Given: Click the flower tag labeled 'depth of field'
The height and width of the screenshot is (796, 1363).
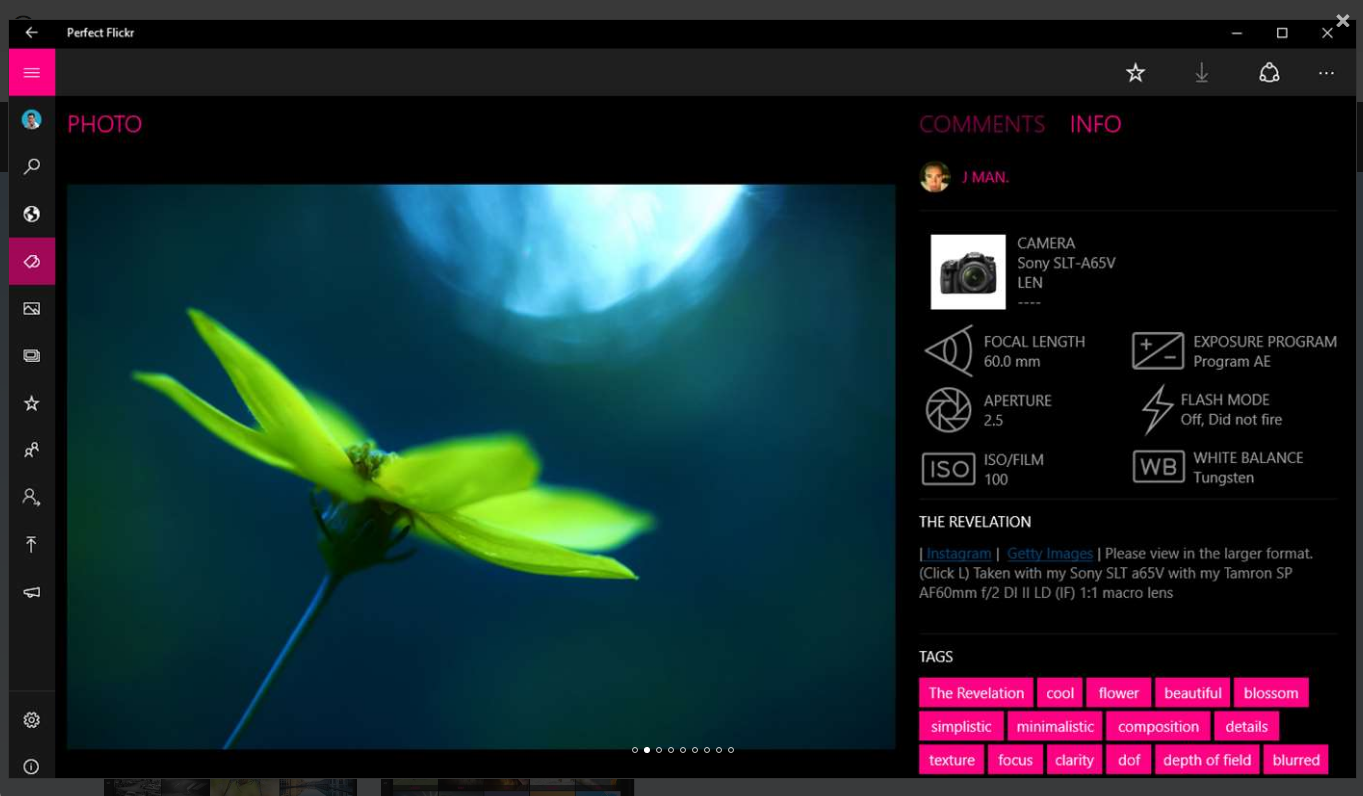Looking at the screenshot, I should pos(1206,760).
